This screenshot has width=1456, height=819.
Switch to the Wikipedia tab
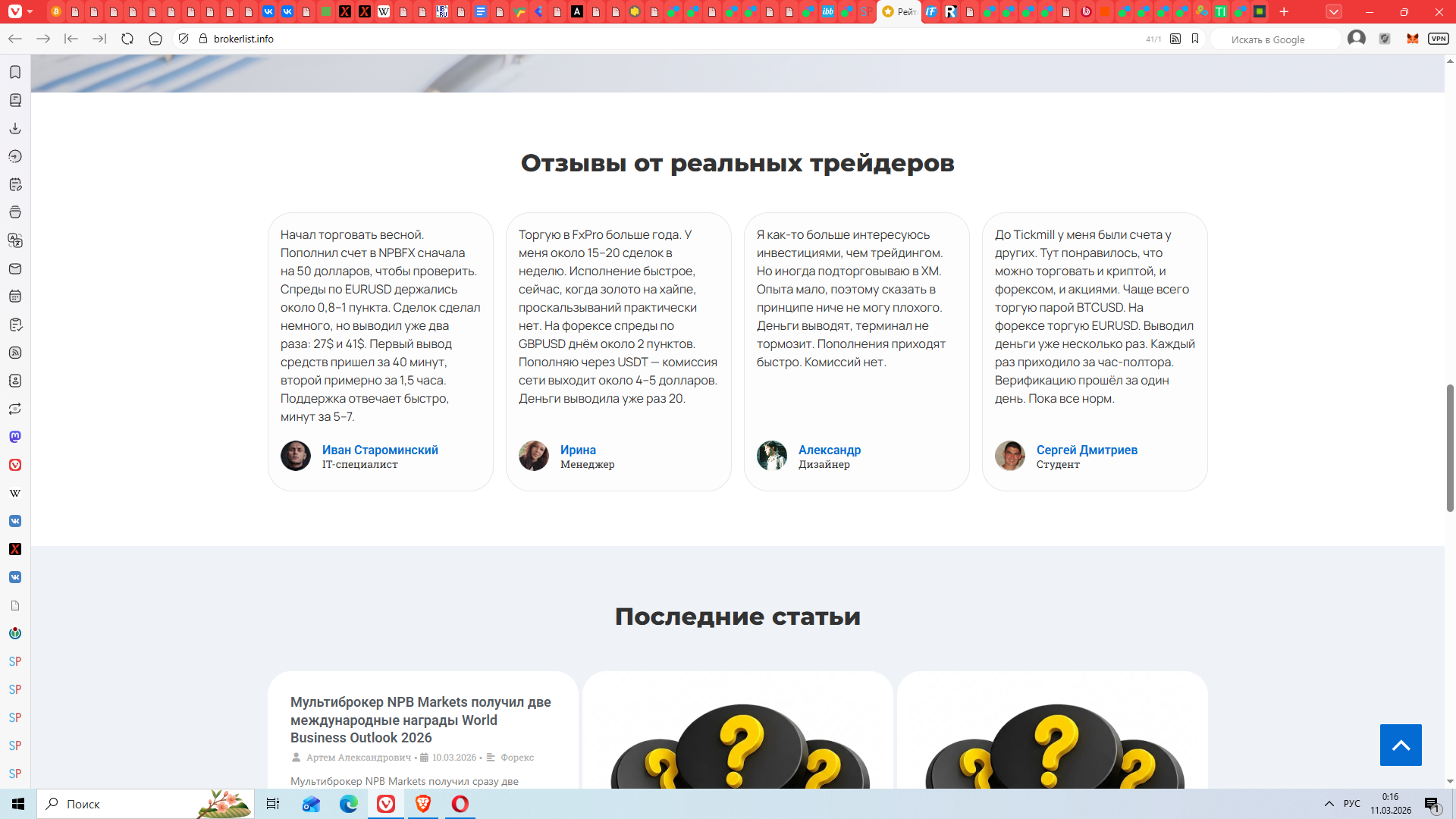click(x=384, y=11)
